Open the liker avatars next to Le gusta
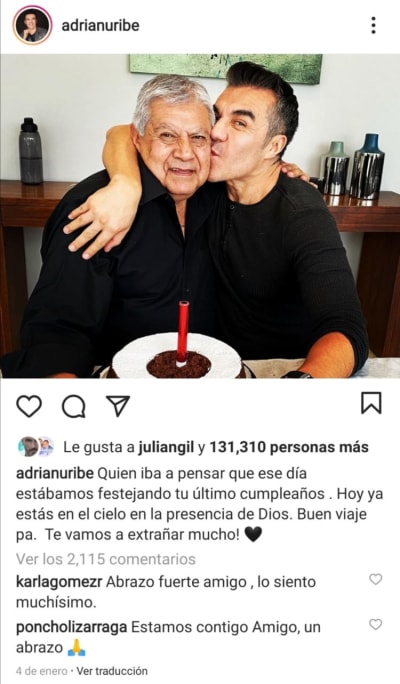The width and height of the screenshot is (400, 684). (36, 446)
